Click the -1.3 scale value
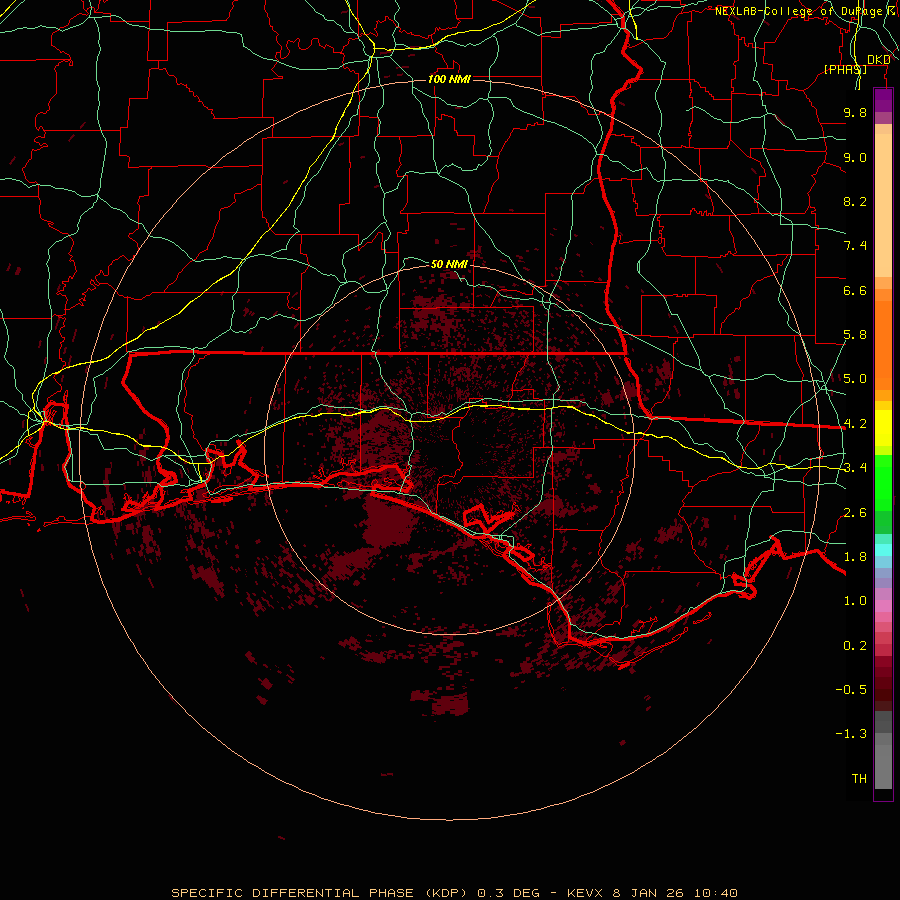The height and width of the screenshot is (900, 900). click(x=851, y=735)
